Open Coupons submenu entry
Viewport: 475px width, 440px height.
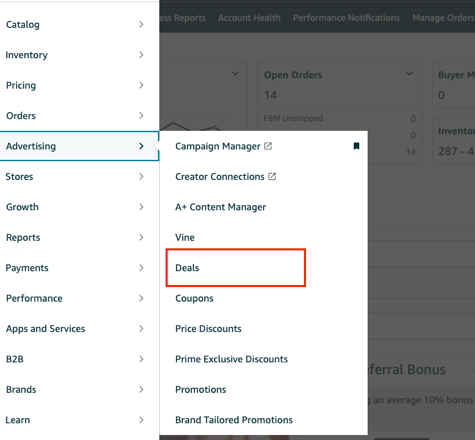[194, 298]
